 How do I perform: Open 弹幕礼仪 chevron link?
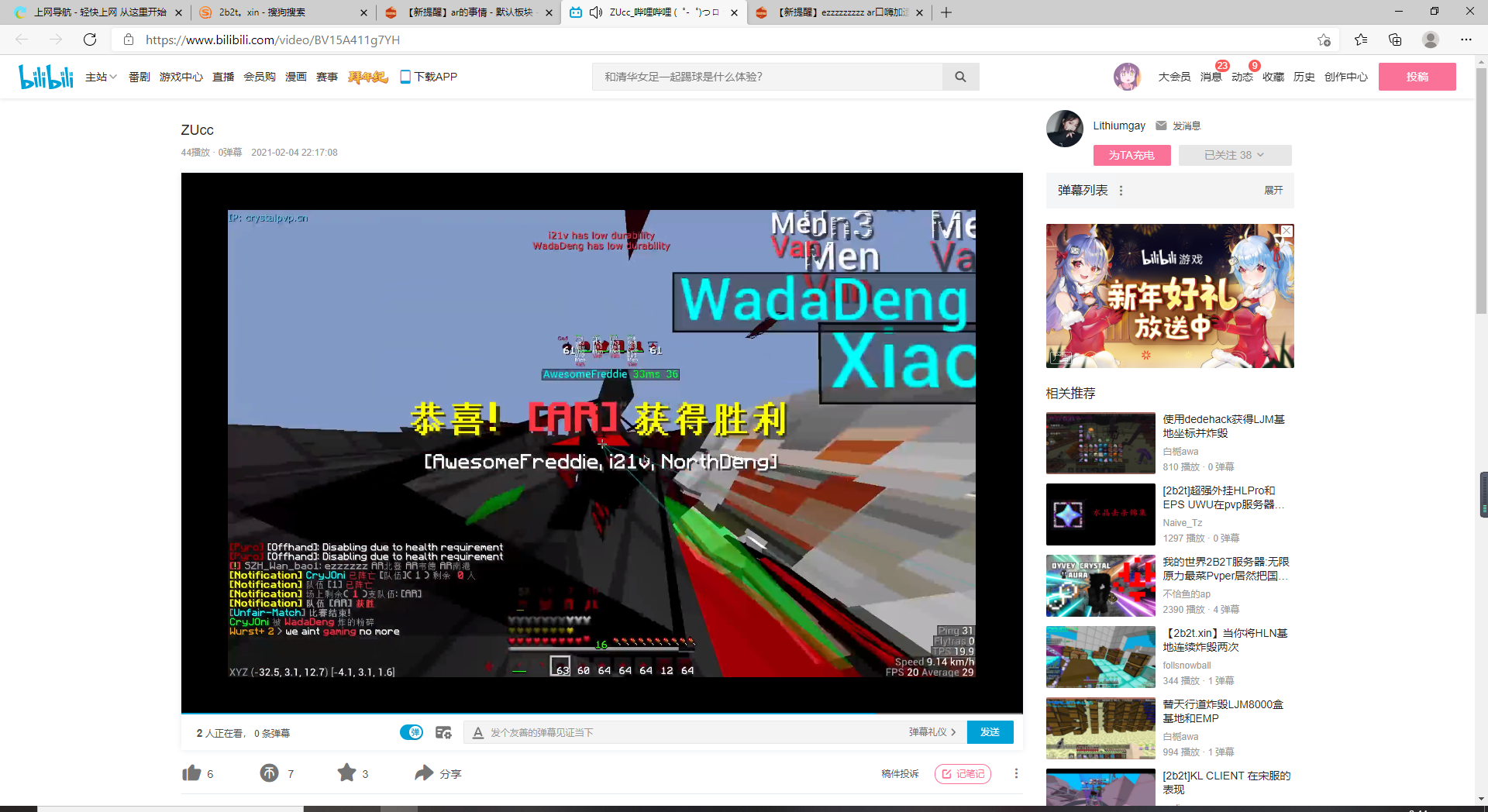coord(932,732)
